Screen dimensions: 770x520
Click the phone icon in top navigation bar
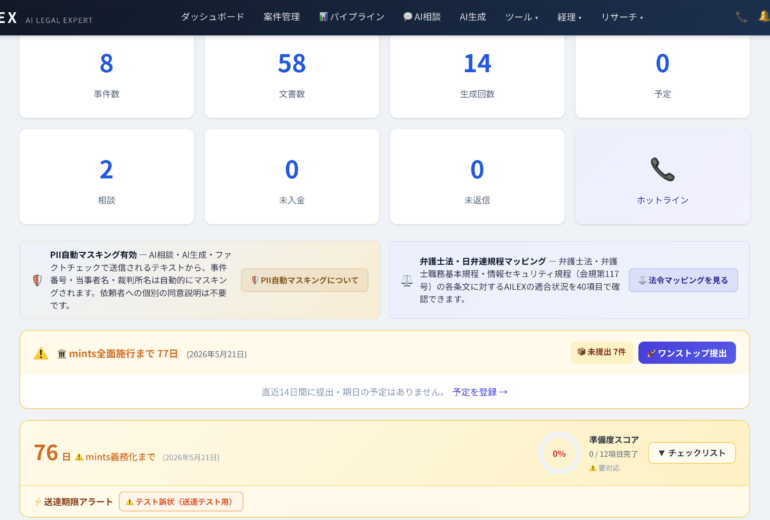click(x=741, y=17)
